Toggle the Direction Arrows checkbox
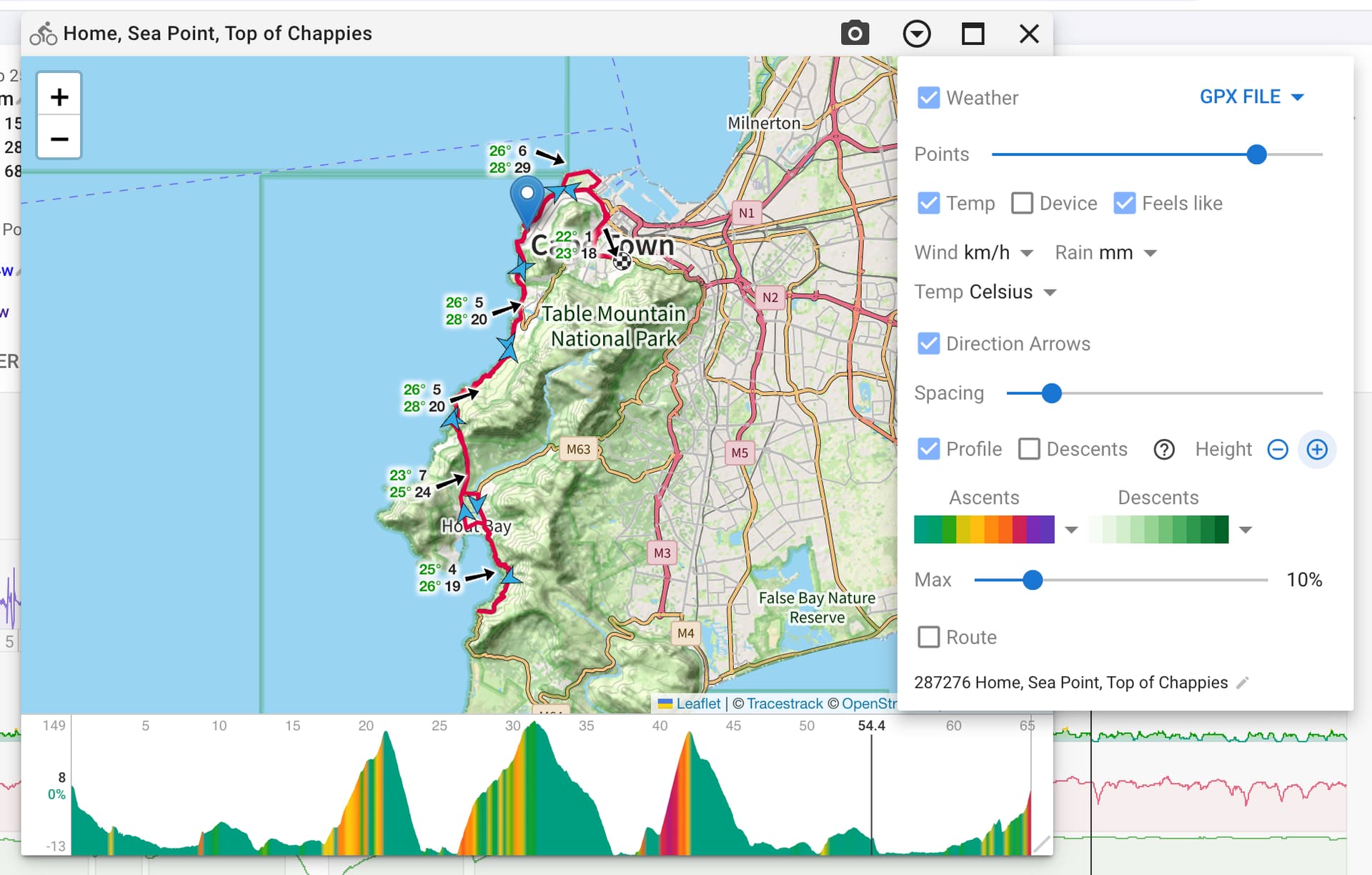 (928, 344)
